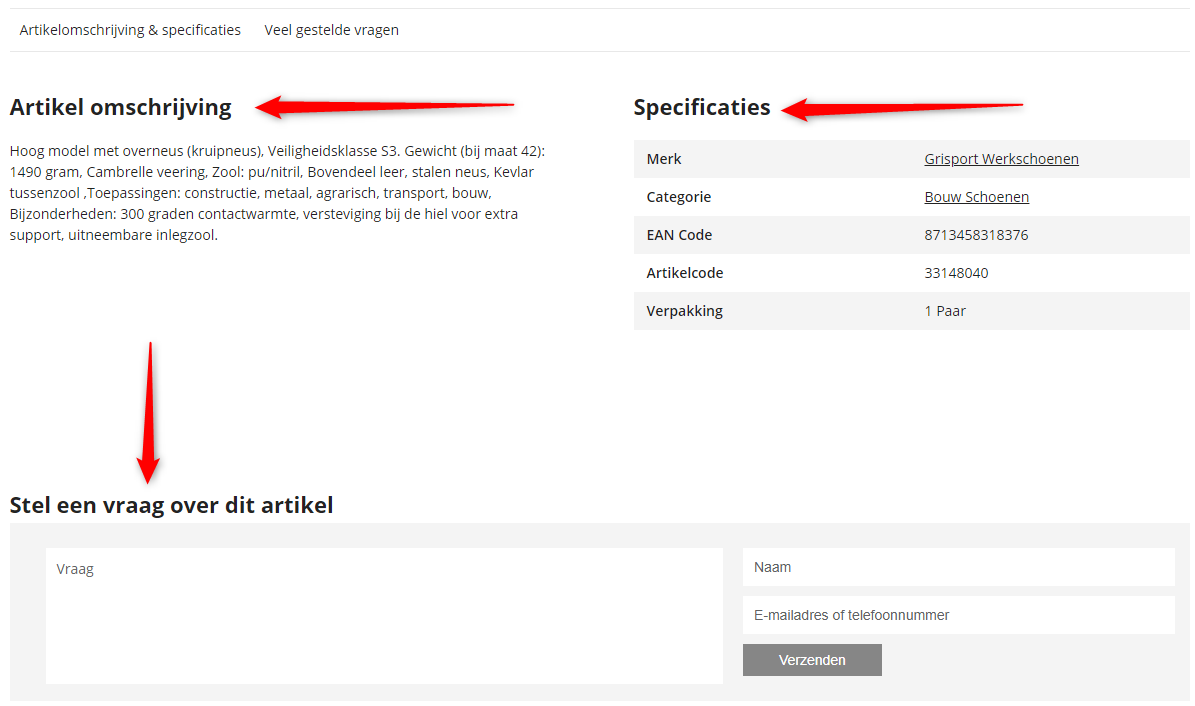Switch to Veel gestelde vragen tab
1195x706 pixels.
[332, 30]
